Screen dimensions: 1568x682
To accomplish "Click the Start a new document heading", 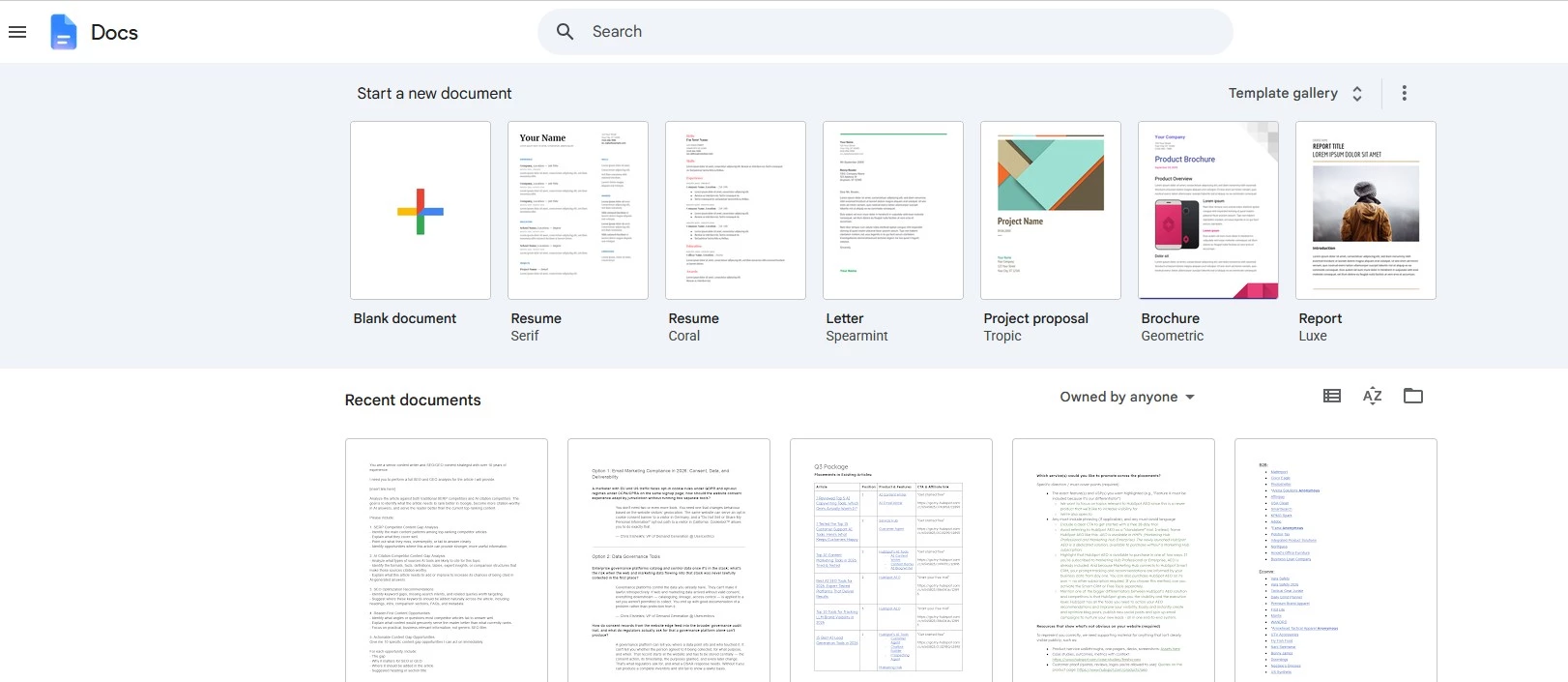I will click(x=434, y=94).
